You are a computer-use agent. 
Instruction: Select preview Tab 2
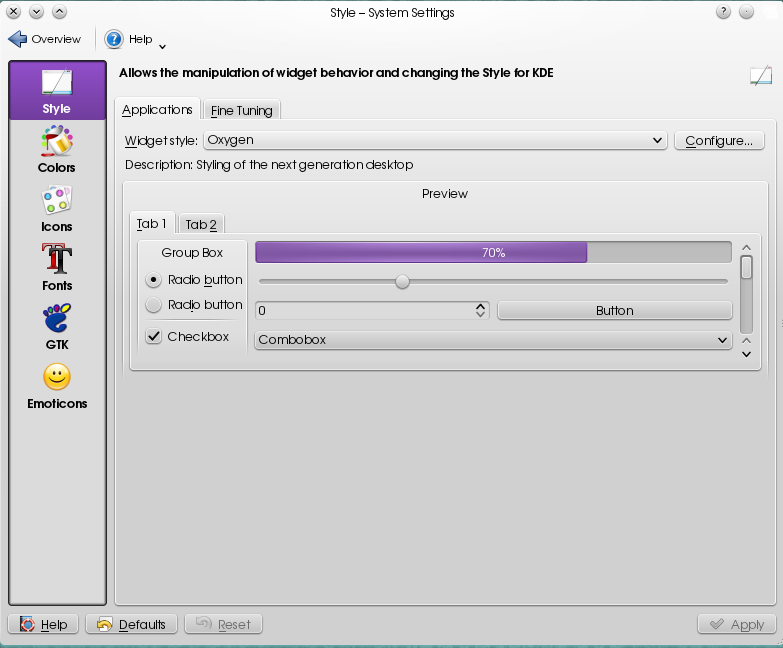tap(201, 225)
